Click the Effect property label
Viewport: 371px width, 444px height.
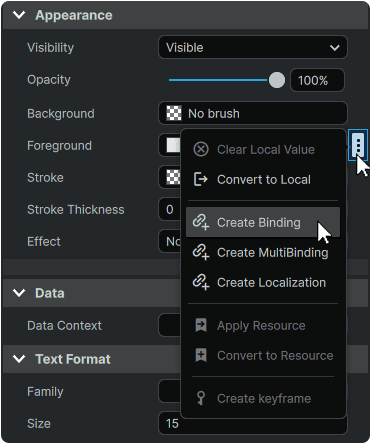44,241
